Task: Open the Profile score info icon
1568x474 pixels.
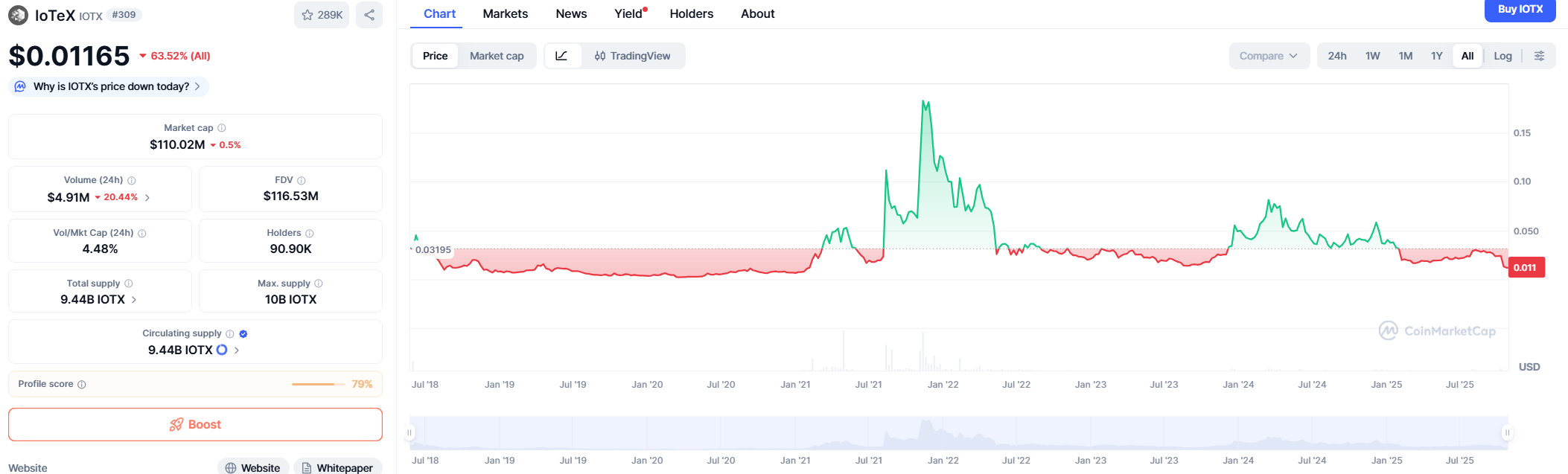Action: click(x=82, y=384)
